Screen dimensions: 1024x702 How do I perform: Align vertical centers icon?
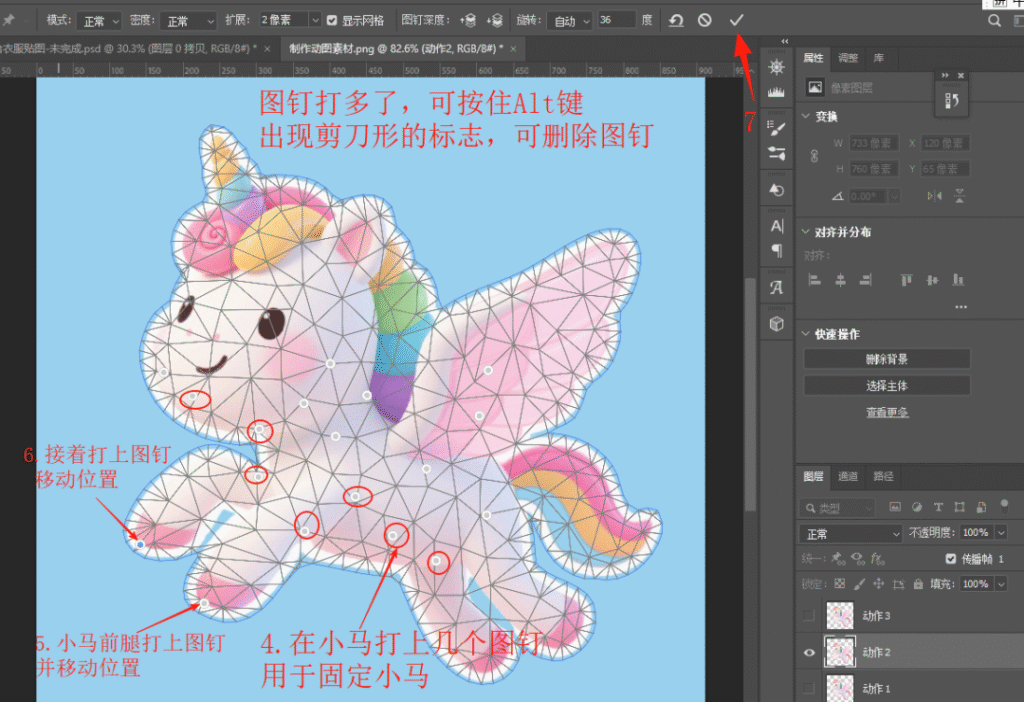click(x=933, y=280)
